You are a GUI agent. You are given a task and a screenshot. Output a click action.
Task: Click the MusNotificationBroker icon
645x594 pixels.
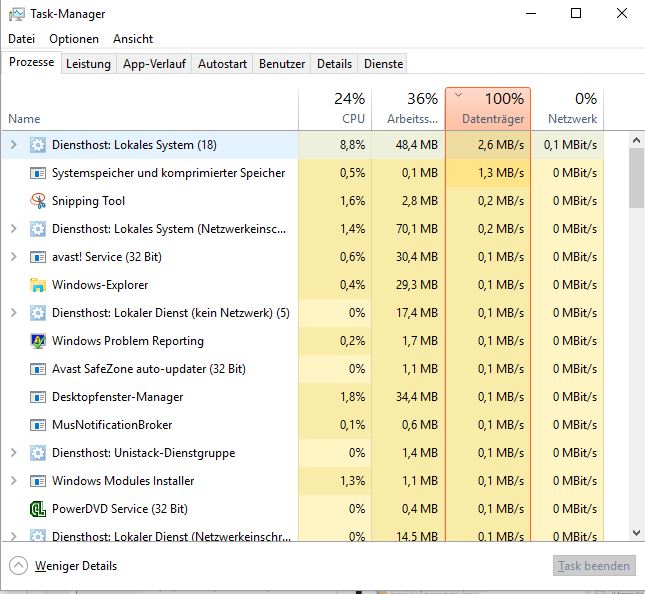click(38, 425)
